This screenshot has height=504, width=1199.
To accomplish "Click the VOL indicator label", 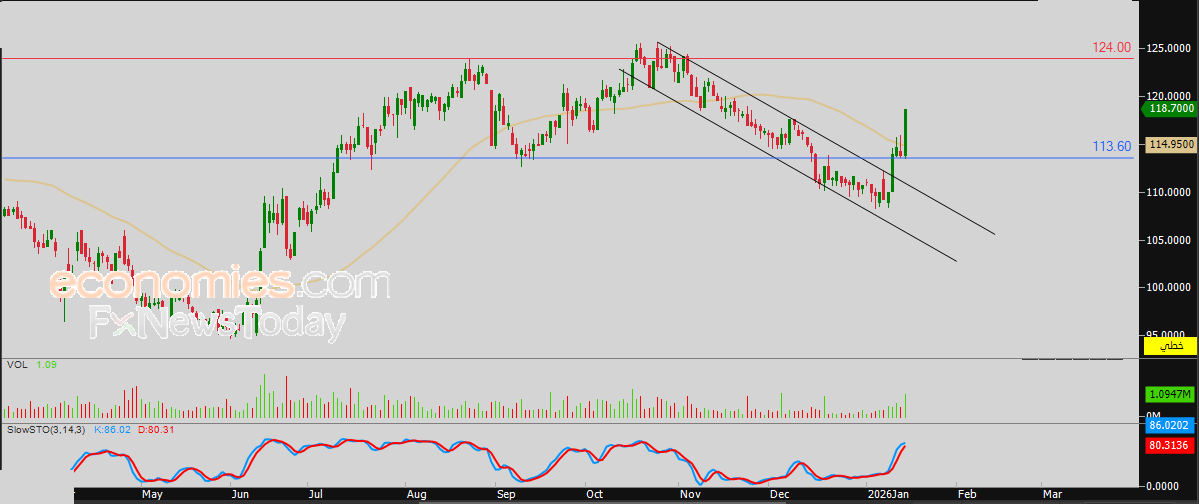I will [16, 365].
